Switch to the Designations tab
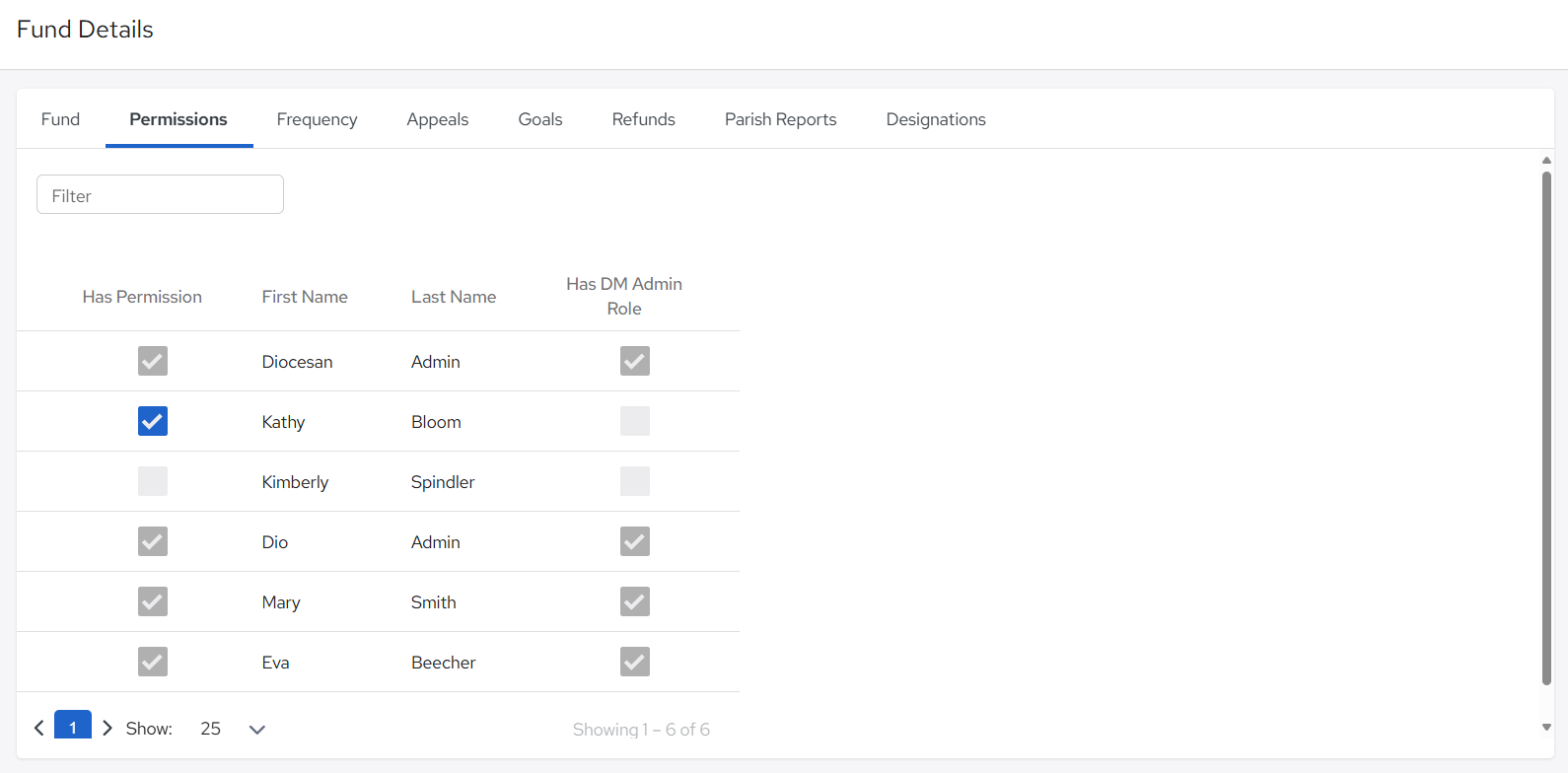 pos(936,119)
